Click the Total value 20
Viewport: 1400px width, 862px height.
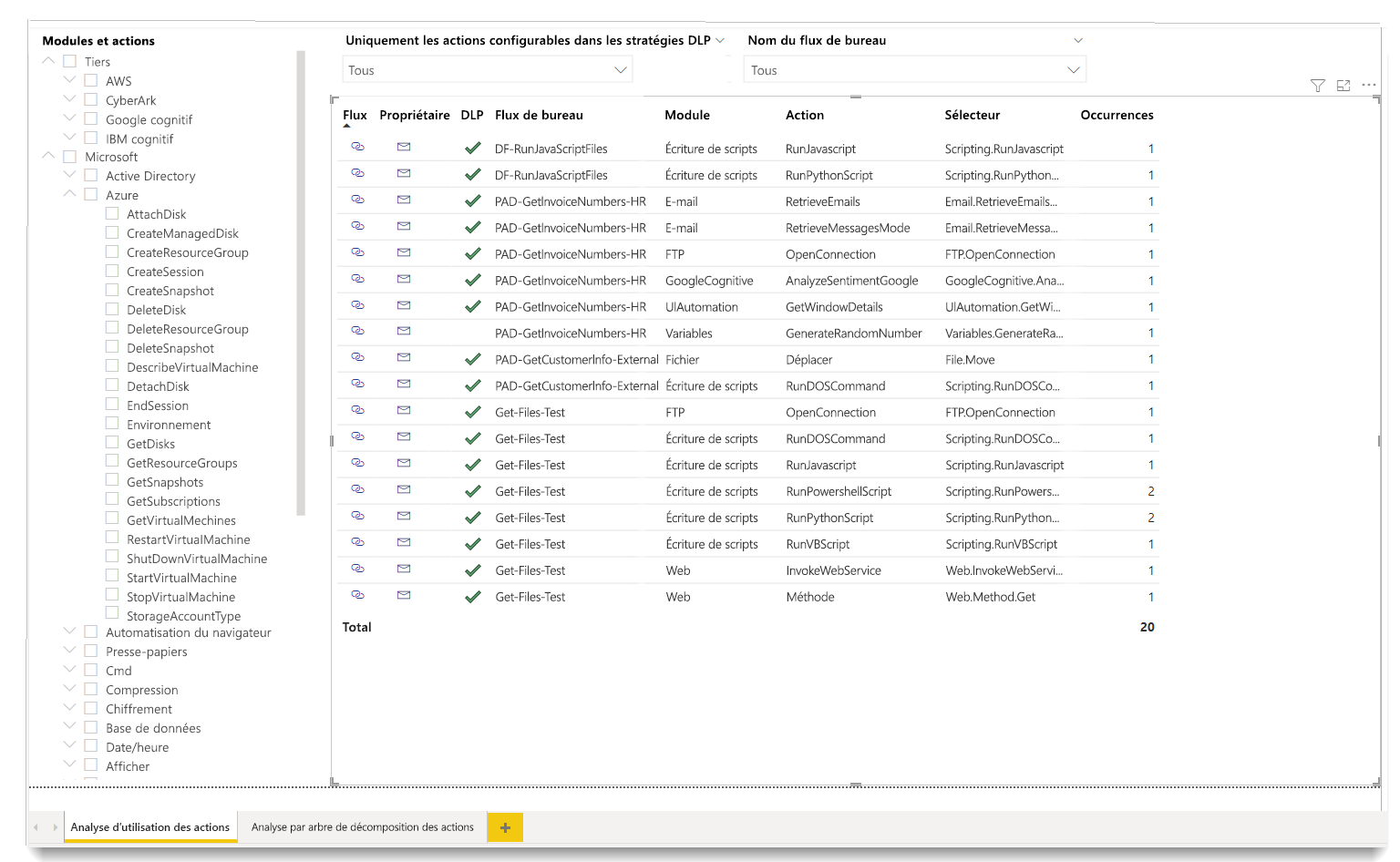point(1147,627)
